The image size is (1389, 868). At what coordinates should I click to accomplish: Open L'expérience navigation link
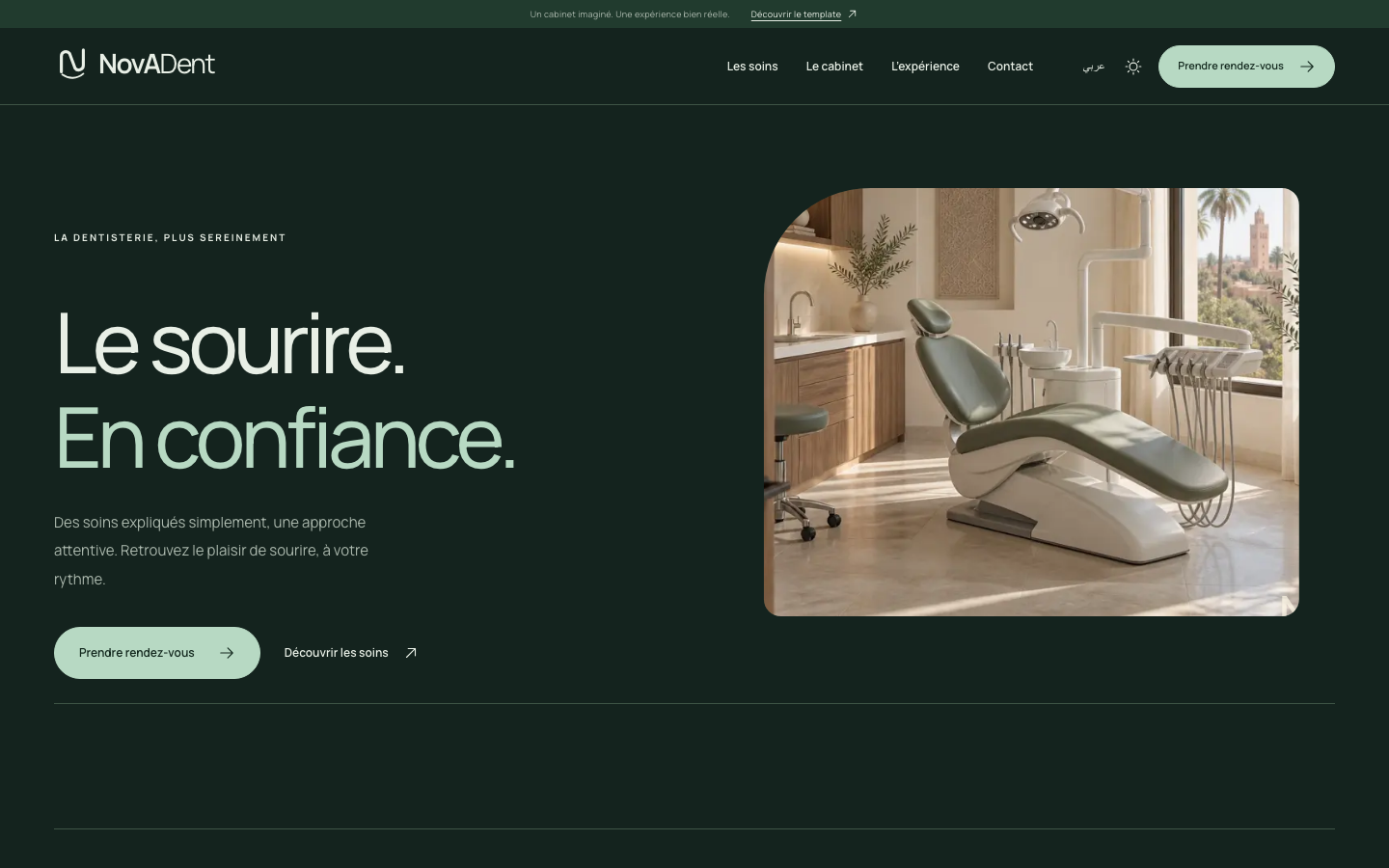pos(925,67)
